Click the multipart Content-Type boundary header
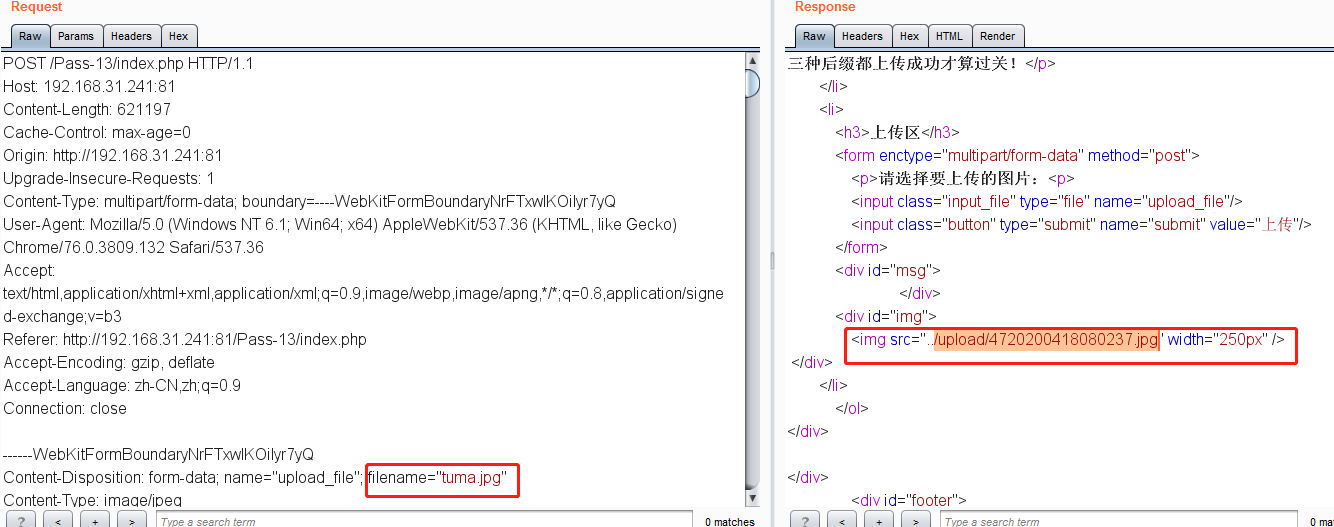This screenshot has width=1334, height=527. pyautogui.click(x=309, y=201)
